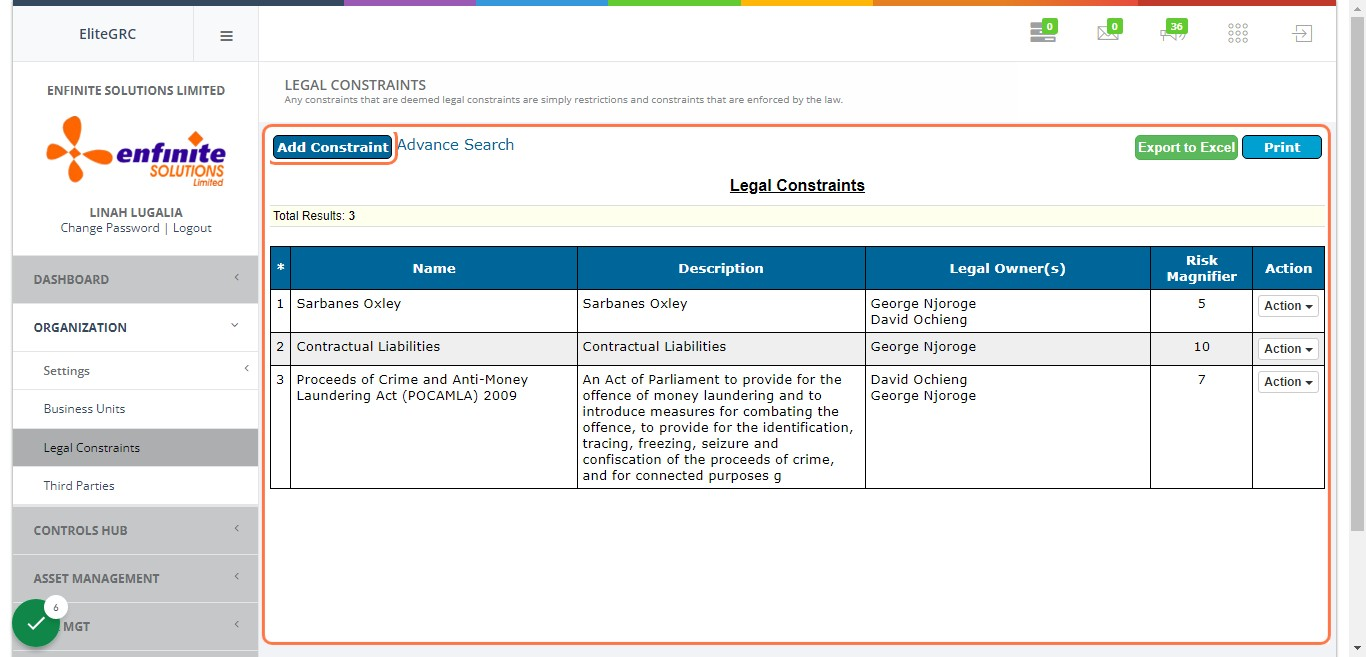Viewport: 1366px width, 657px height.
Task: Open Action dropdown for POCAMLA 2009 row
Action: pyautogui.click(x=1288, y=382)
